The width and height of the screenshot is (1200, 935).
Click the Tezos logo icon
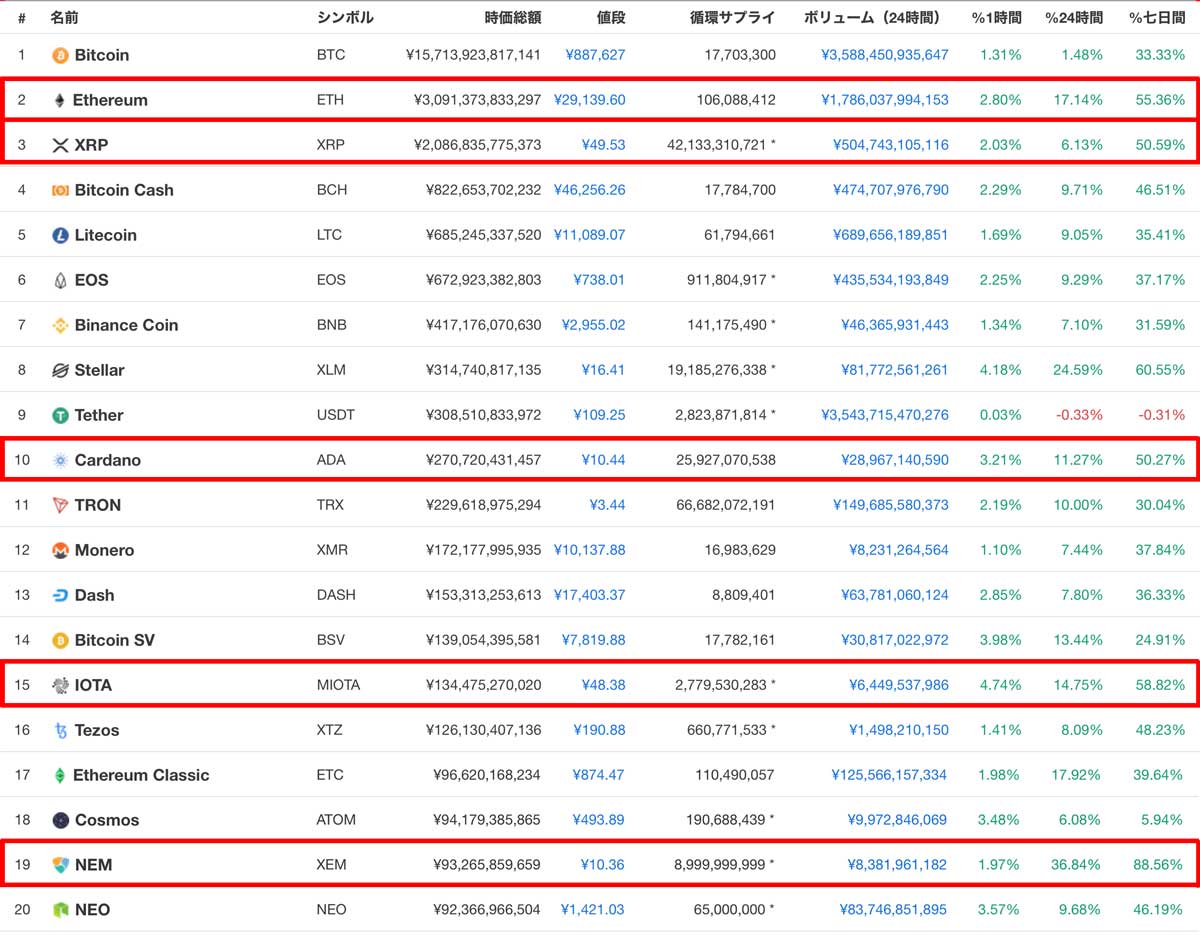tap(60, 730)
